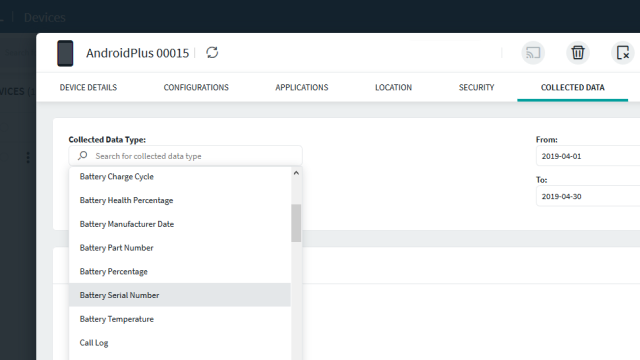Select Battery Percentage option
Image resolution: width=640 pixels, height=360 pixels.
(x=180, y=271)
